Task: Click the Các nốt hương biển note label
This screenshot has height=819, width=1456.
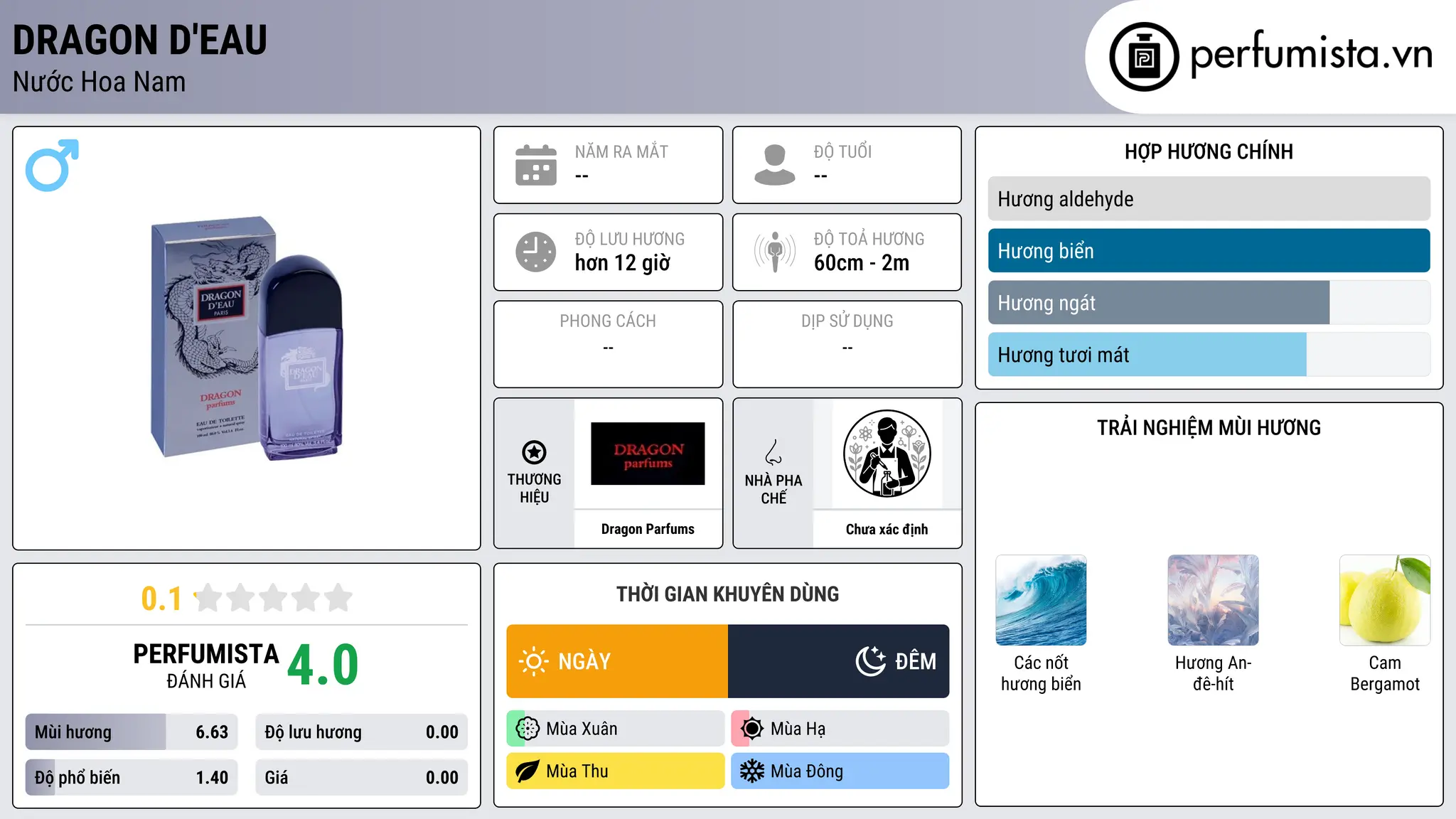Action: [x=1041, y=673]
